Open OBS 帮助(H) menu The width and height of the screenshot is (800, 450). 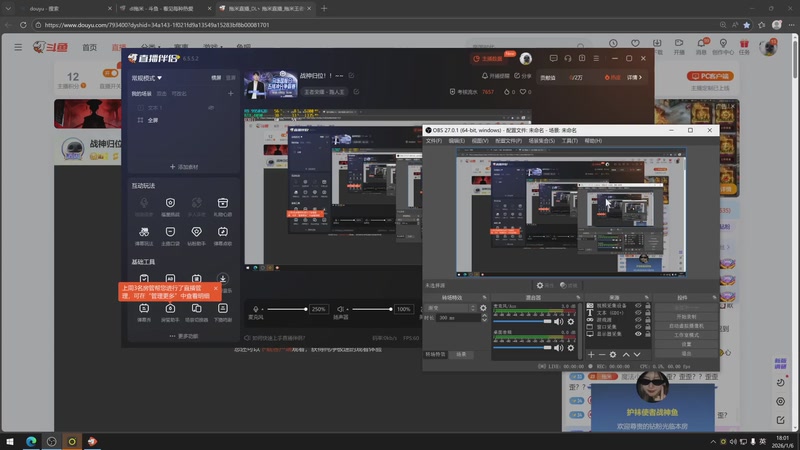(x=593, y=141)
